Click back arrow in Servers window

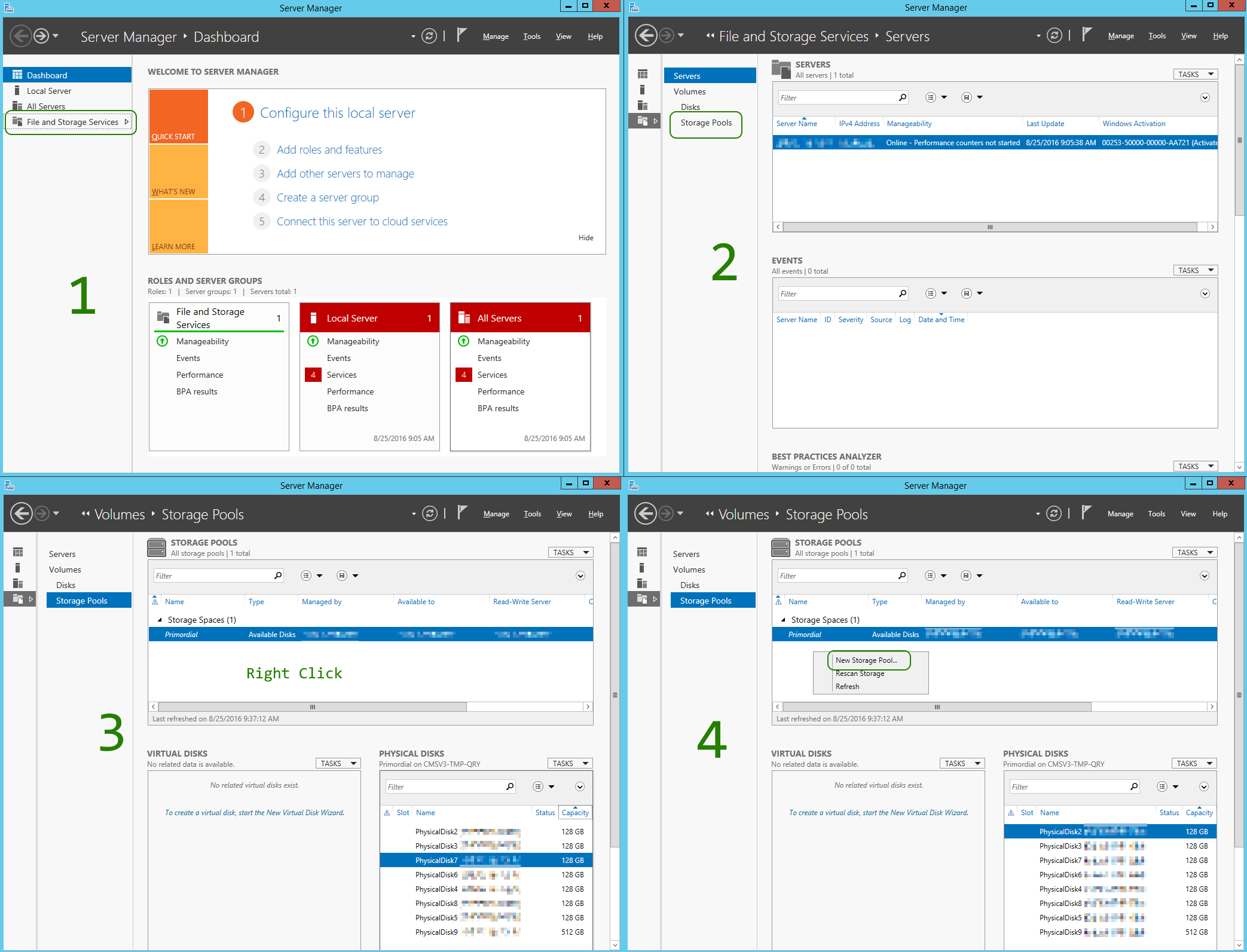click(646, 36)
